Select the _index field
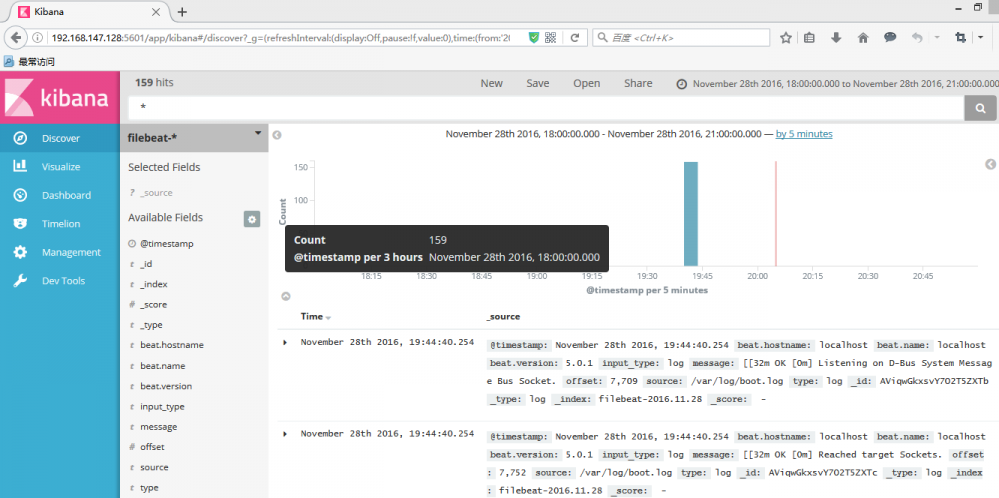Screen dimensions: 999x498 (x=154, y=284)
